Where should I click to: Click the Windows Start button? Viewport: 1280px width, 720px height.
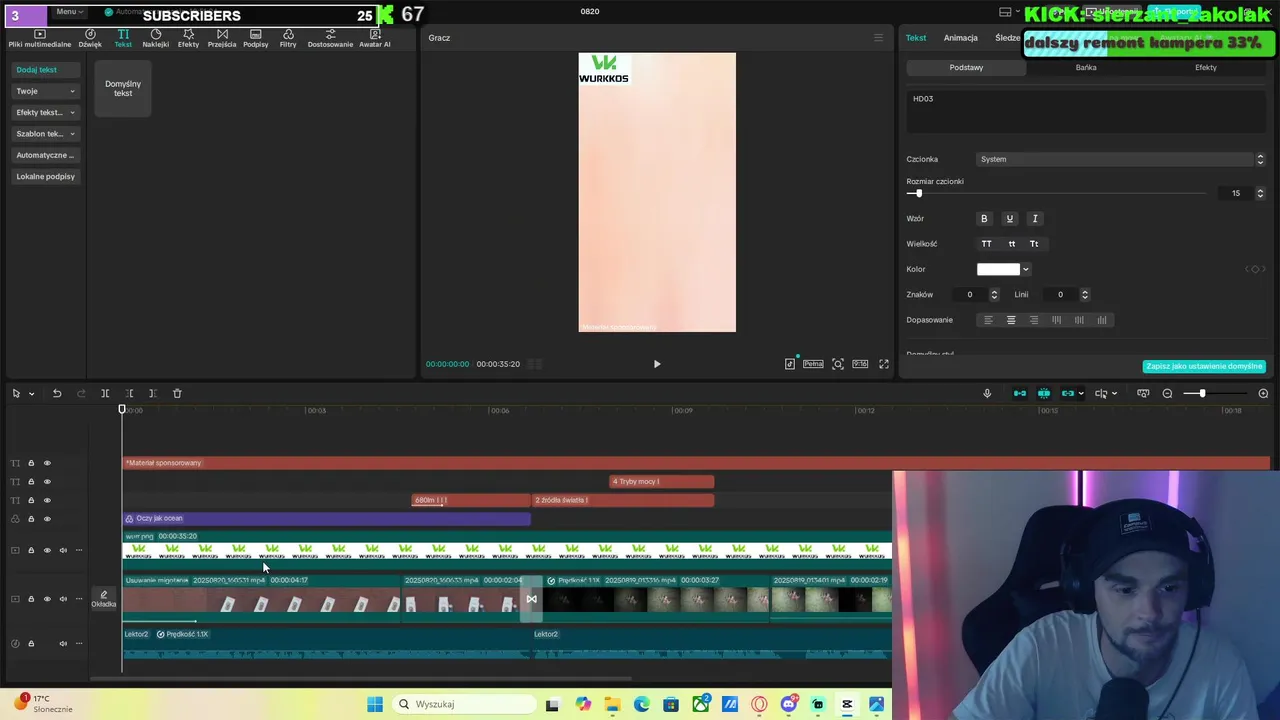(x=375, y=704)
